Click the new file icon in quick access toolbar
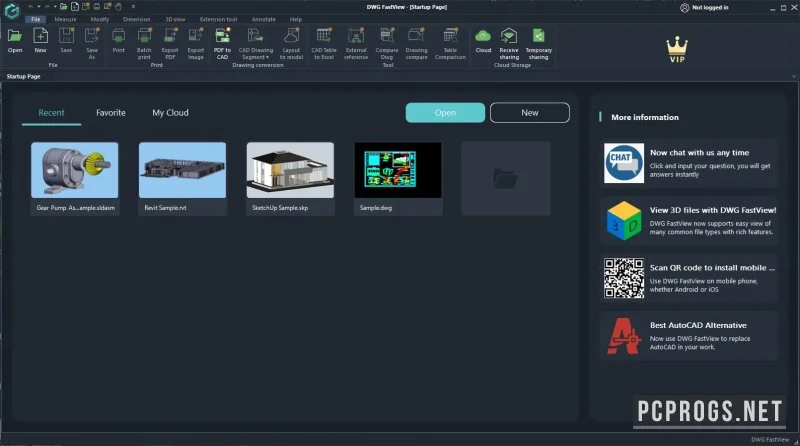 click(x=74, y=7)
